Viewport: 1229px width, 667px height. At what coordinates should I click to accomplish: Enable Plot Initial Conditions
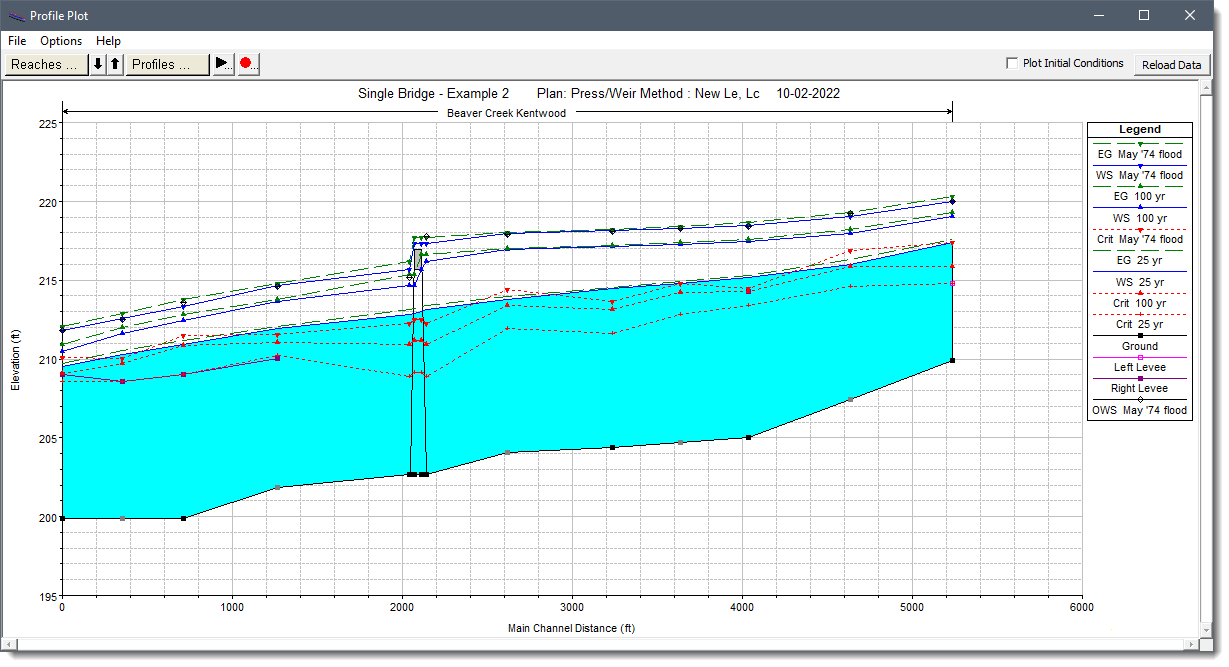click(x=1012, y=63)
